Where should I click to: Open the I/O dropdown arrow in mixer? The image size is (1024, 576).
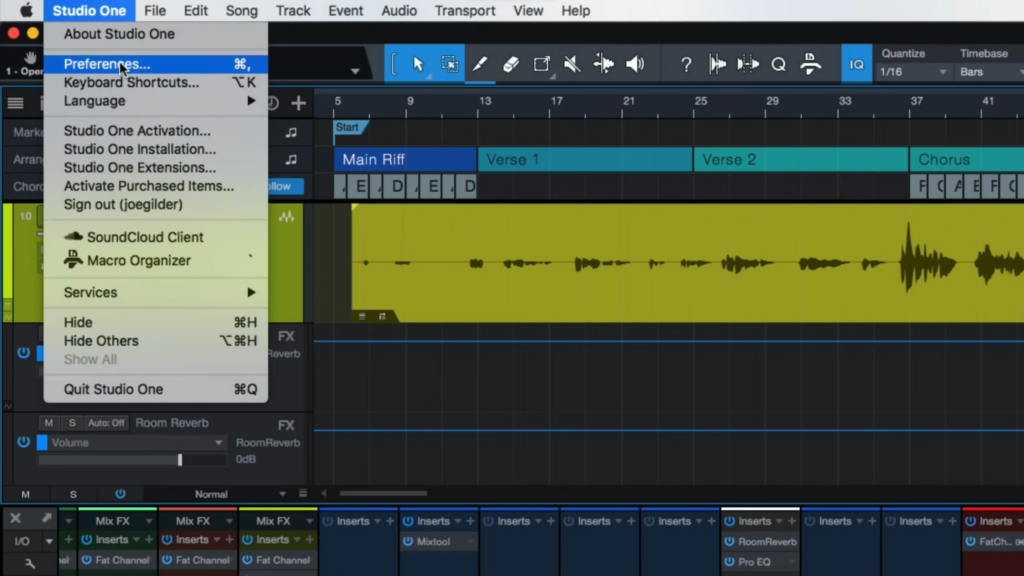click(49, 541)
